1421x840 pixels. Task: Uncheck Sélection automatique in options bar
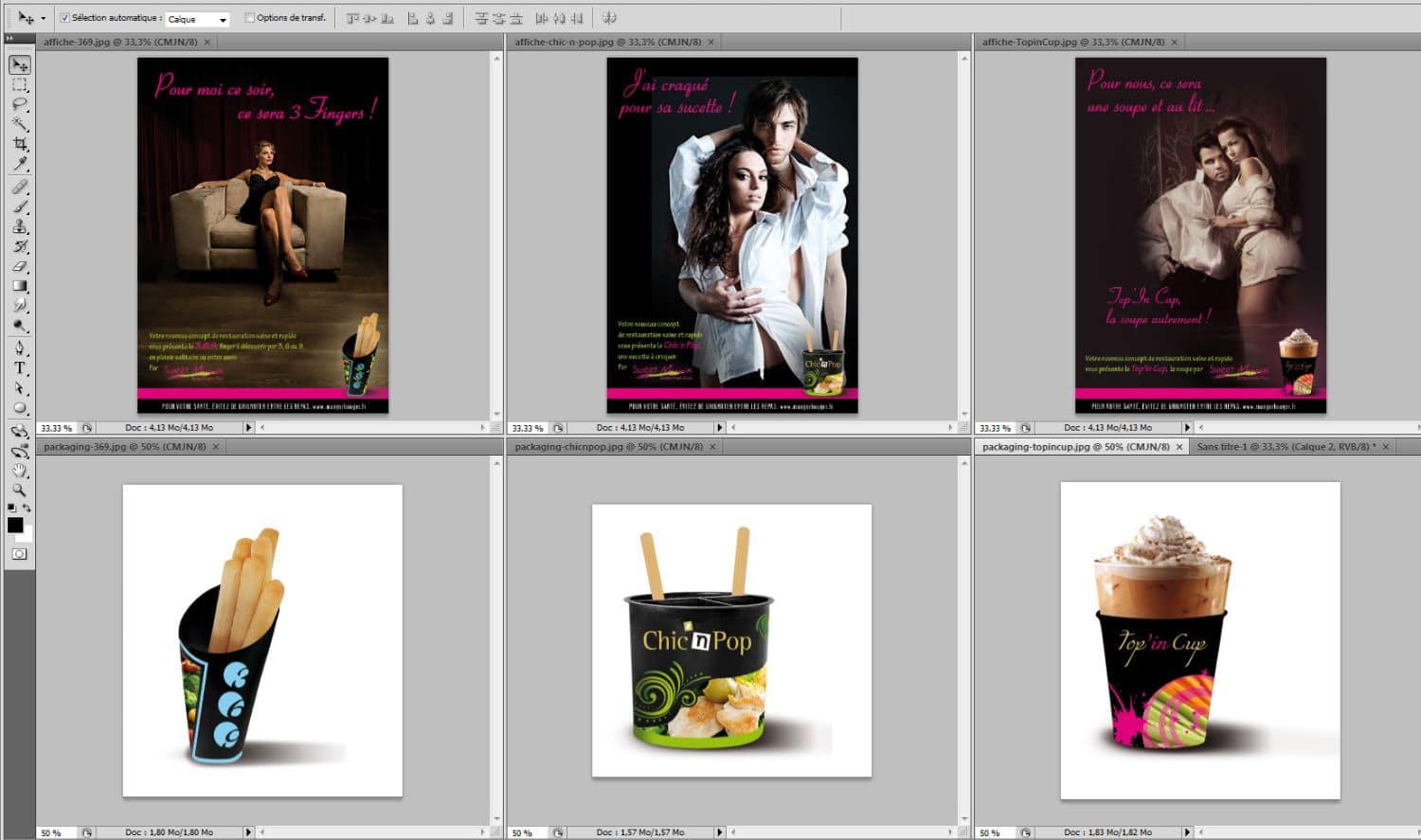click(x=63, y=17)
